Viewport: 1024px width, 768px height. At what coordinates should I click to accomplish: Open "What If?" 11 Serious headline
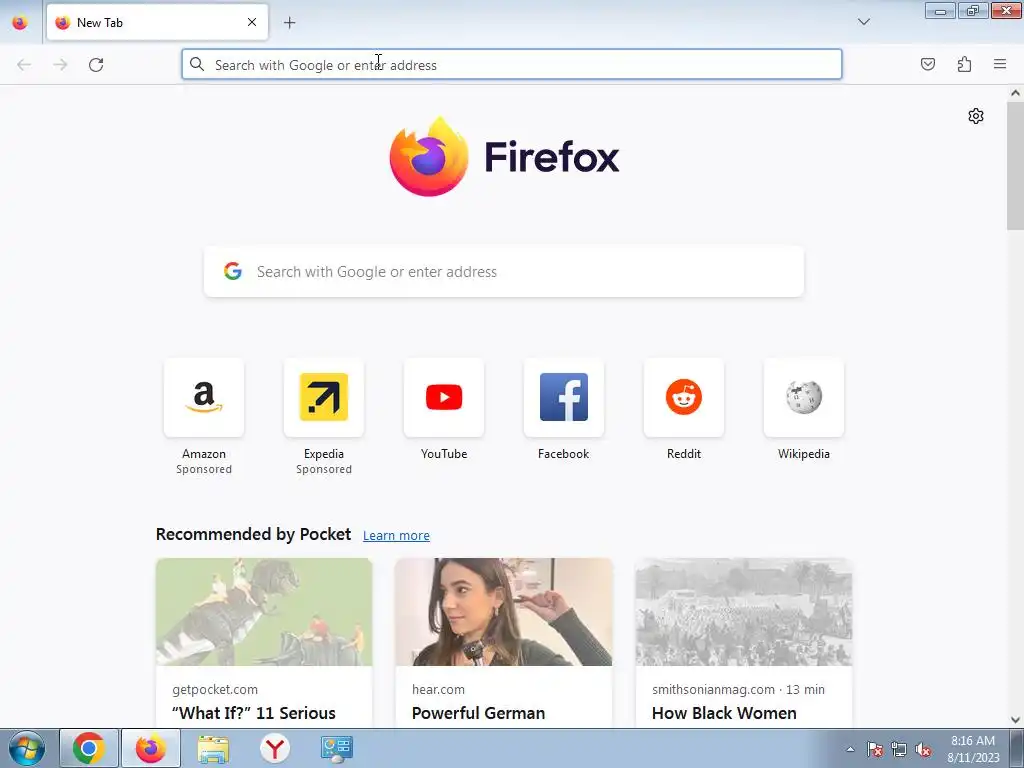point(254,713)
